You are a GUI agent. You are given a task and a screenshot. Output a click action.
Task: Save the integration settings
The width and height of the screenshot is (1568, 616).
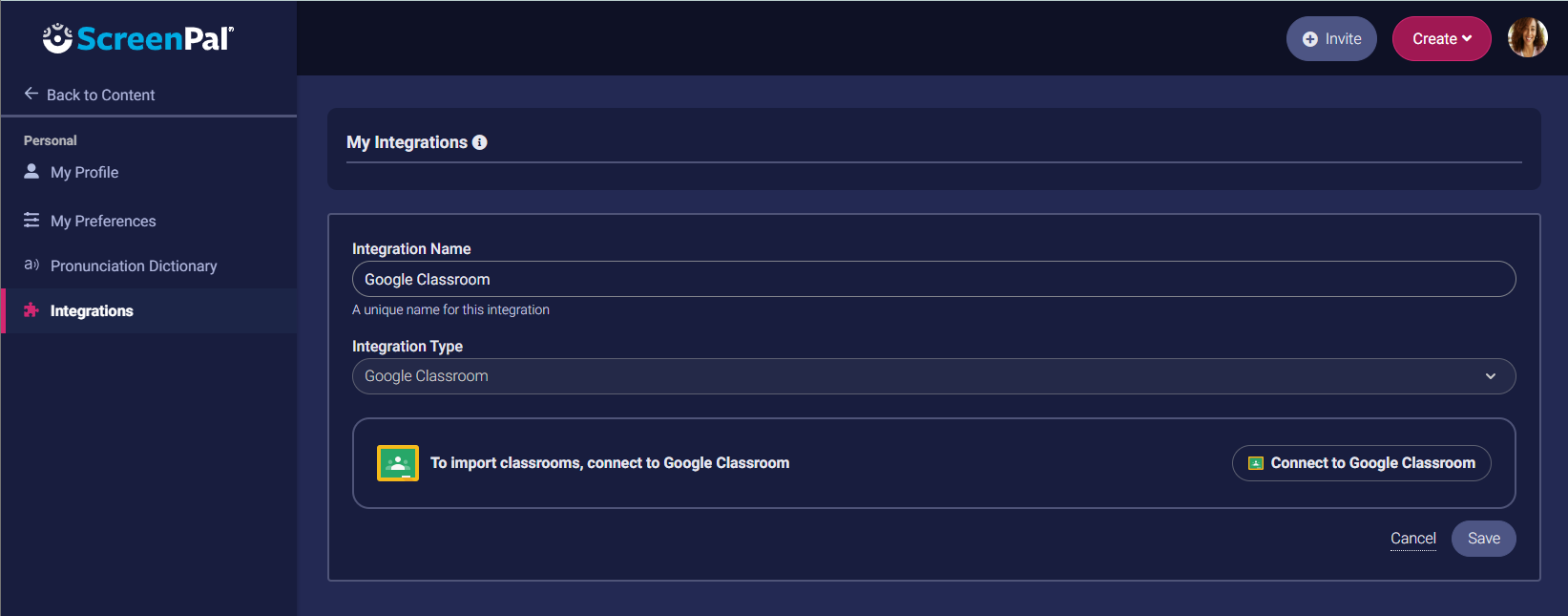(1483, 539)
